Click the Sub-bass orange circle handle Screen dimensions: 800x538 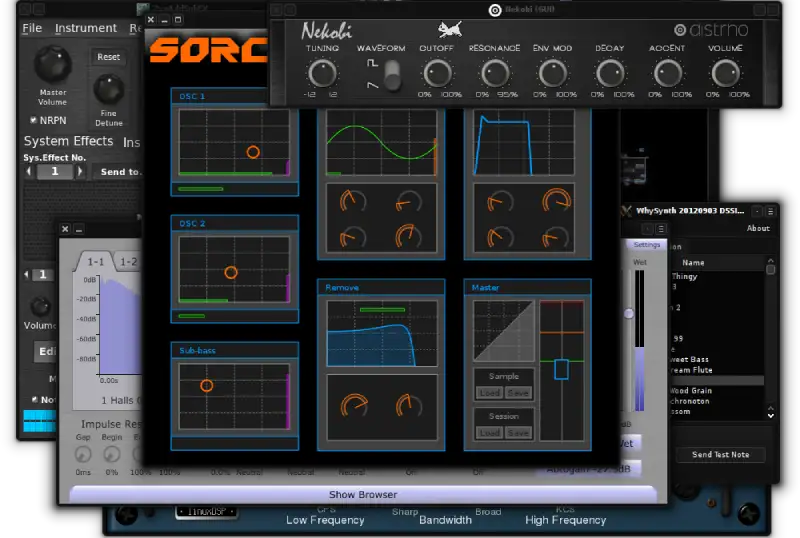[x=206, y=385]
